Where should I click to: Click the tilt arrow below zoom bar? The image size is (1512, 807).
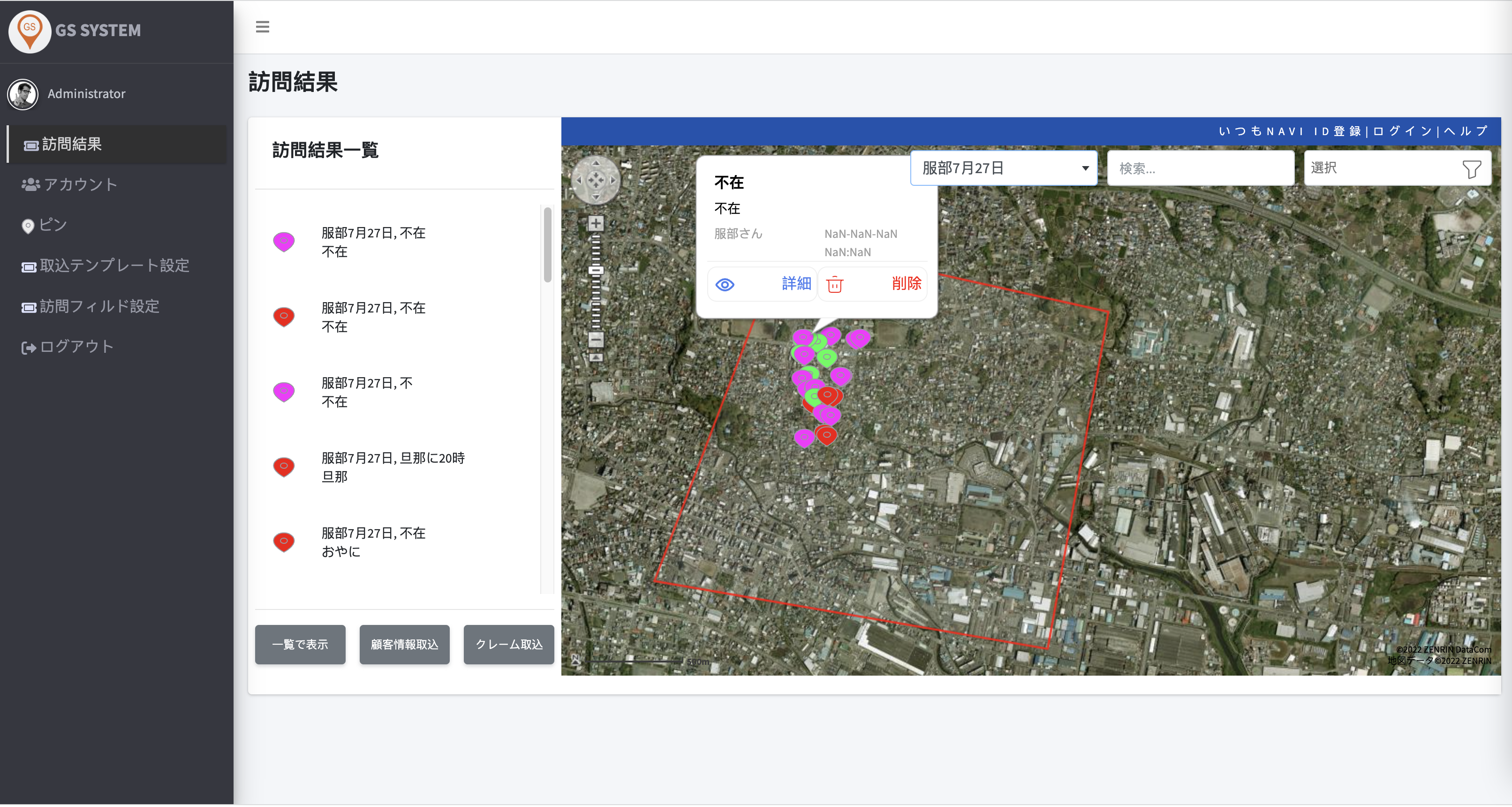(596, 357)
